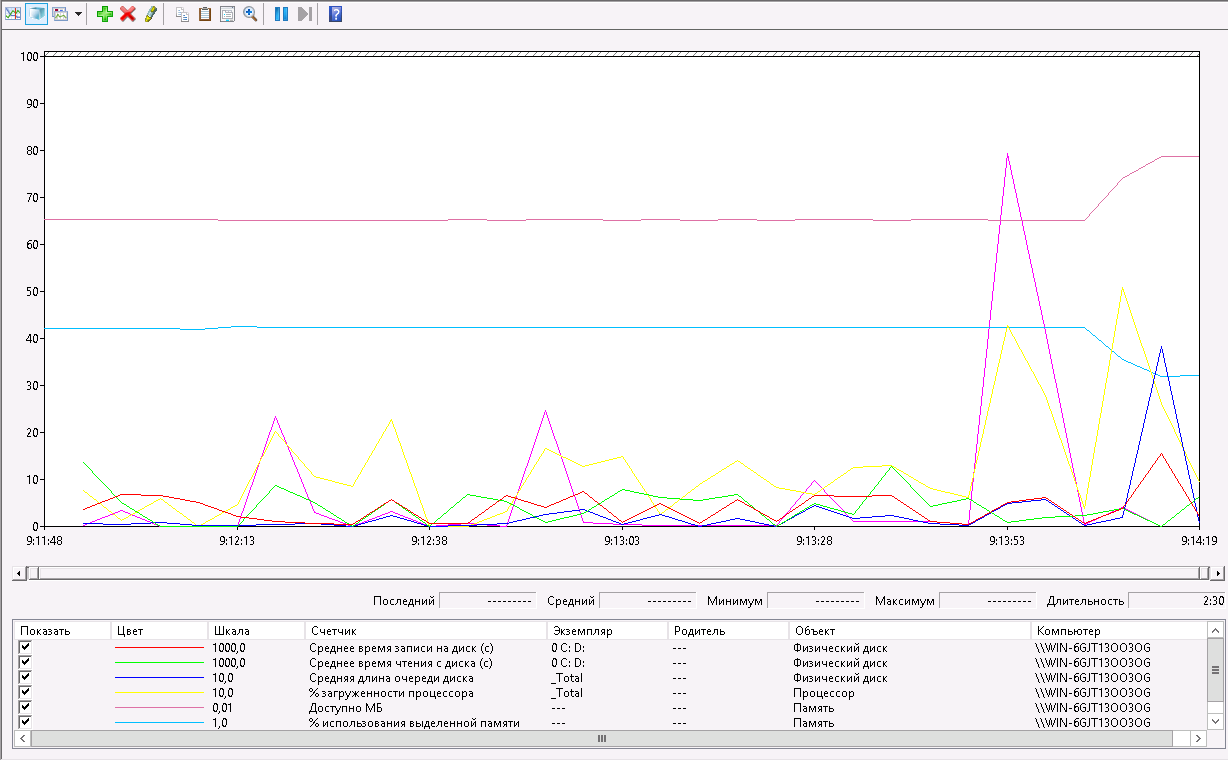Click the 'Максимум' value field
1228x761 pixels.
click(x=986, y=601)
